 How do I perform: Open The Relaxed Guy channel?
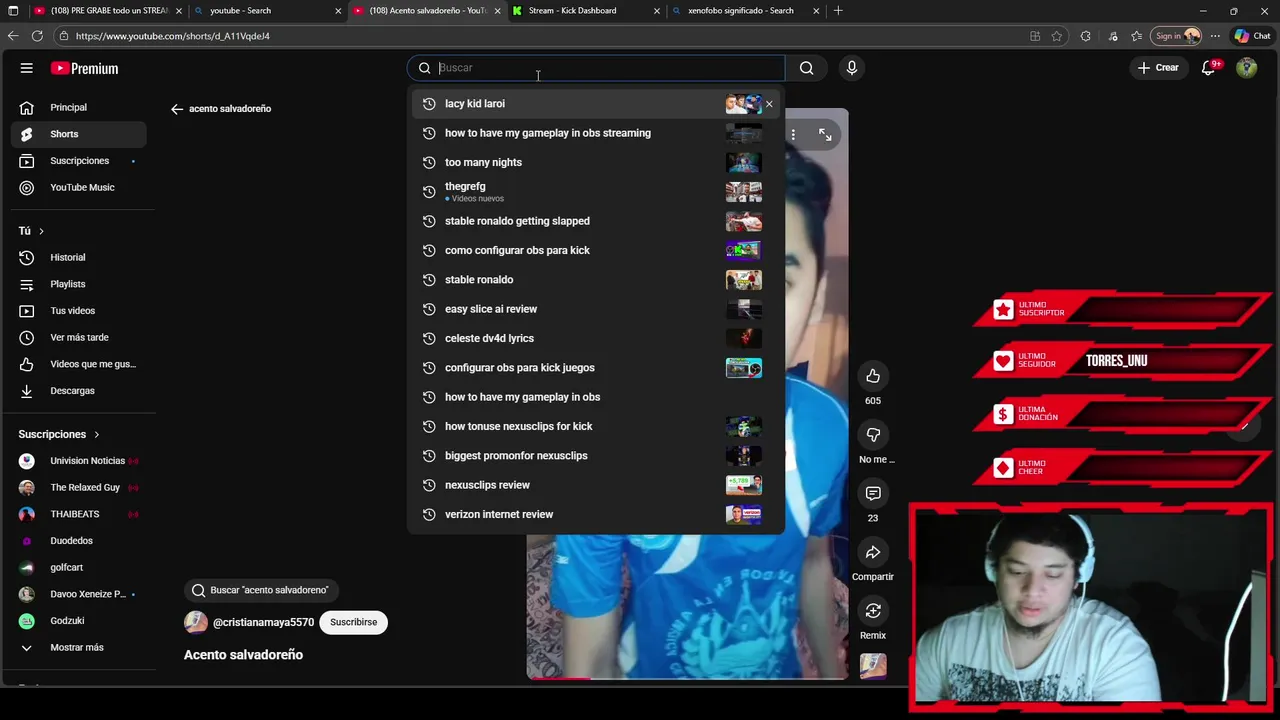click(x=78, y=487)
